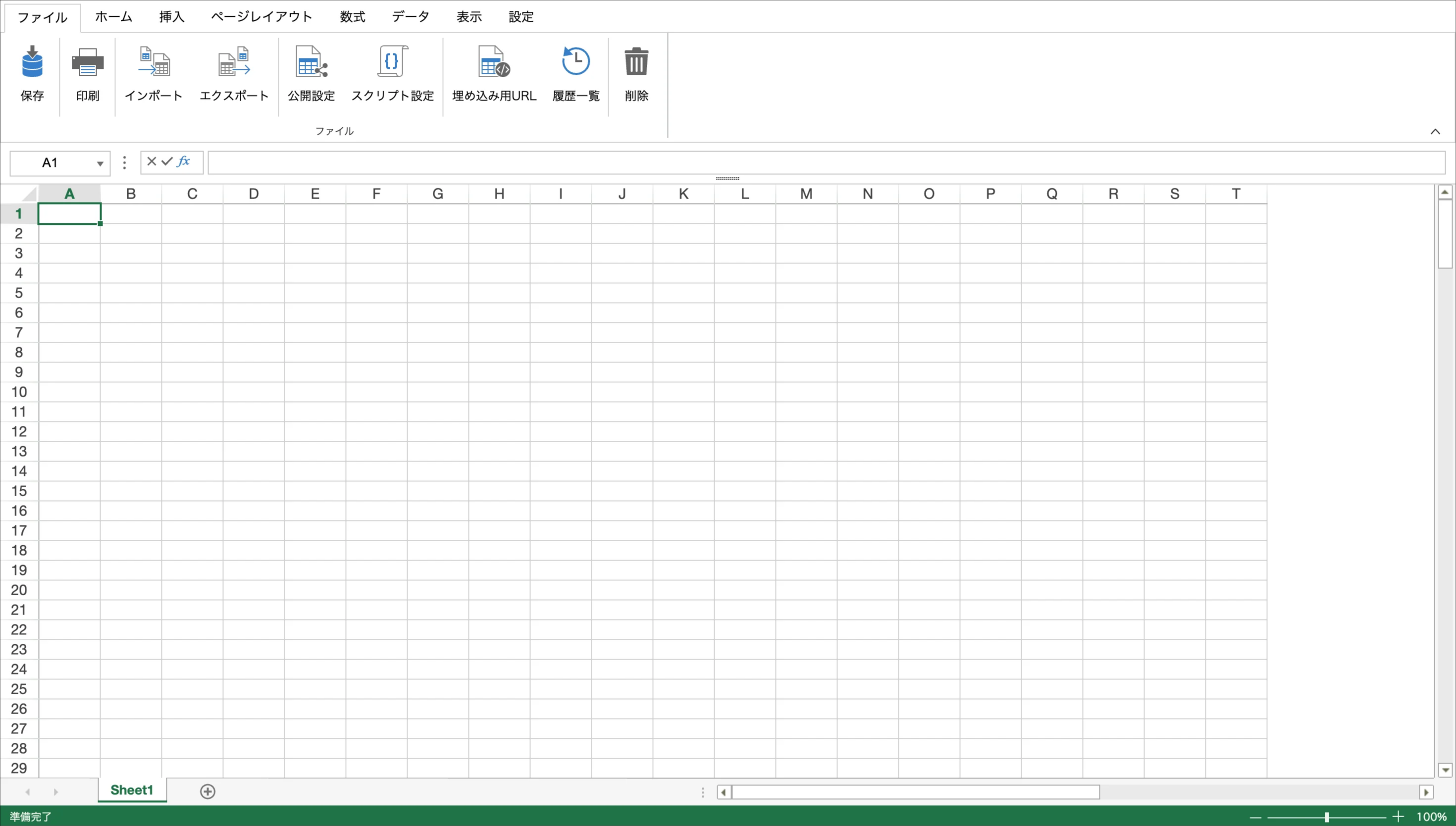Collapse the ribbon with the chevron
Viewport: 1456px width, 826px height.
pyautogui.click(x=1435, y=132)
